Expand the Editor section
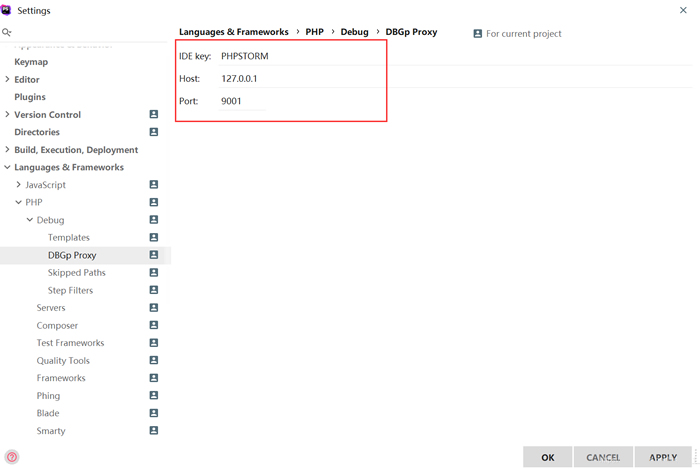 tap(7, 79)
